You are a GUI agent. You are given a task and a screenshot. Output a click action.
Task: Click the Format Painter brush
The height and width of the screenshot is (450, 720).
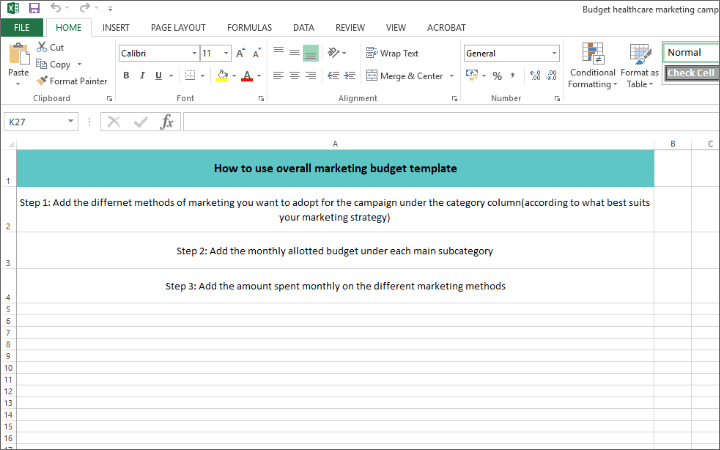point(42,81)
